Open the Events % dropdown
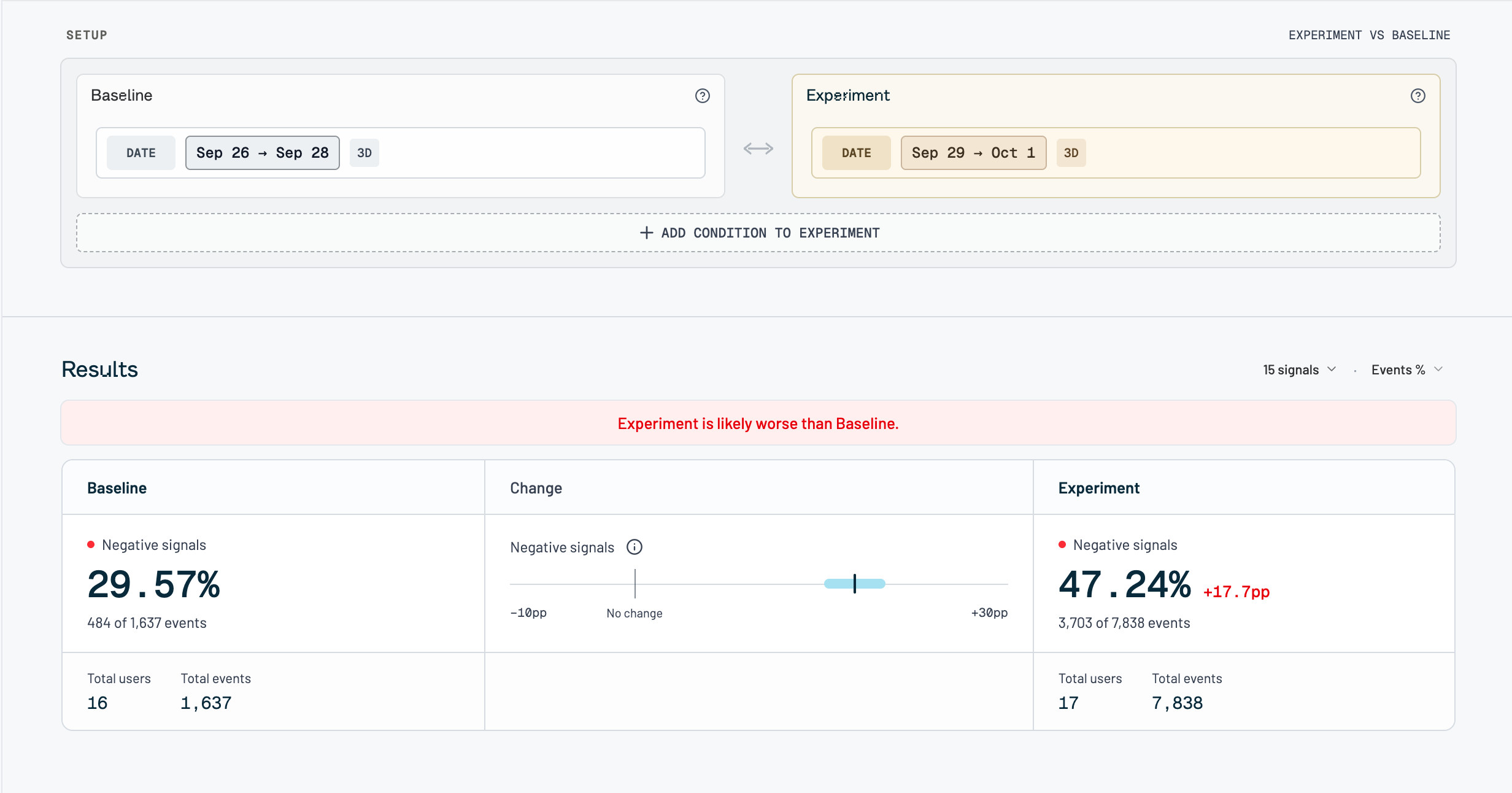 (x=1406, y=369)
